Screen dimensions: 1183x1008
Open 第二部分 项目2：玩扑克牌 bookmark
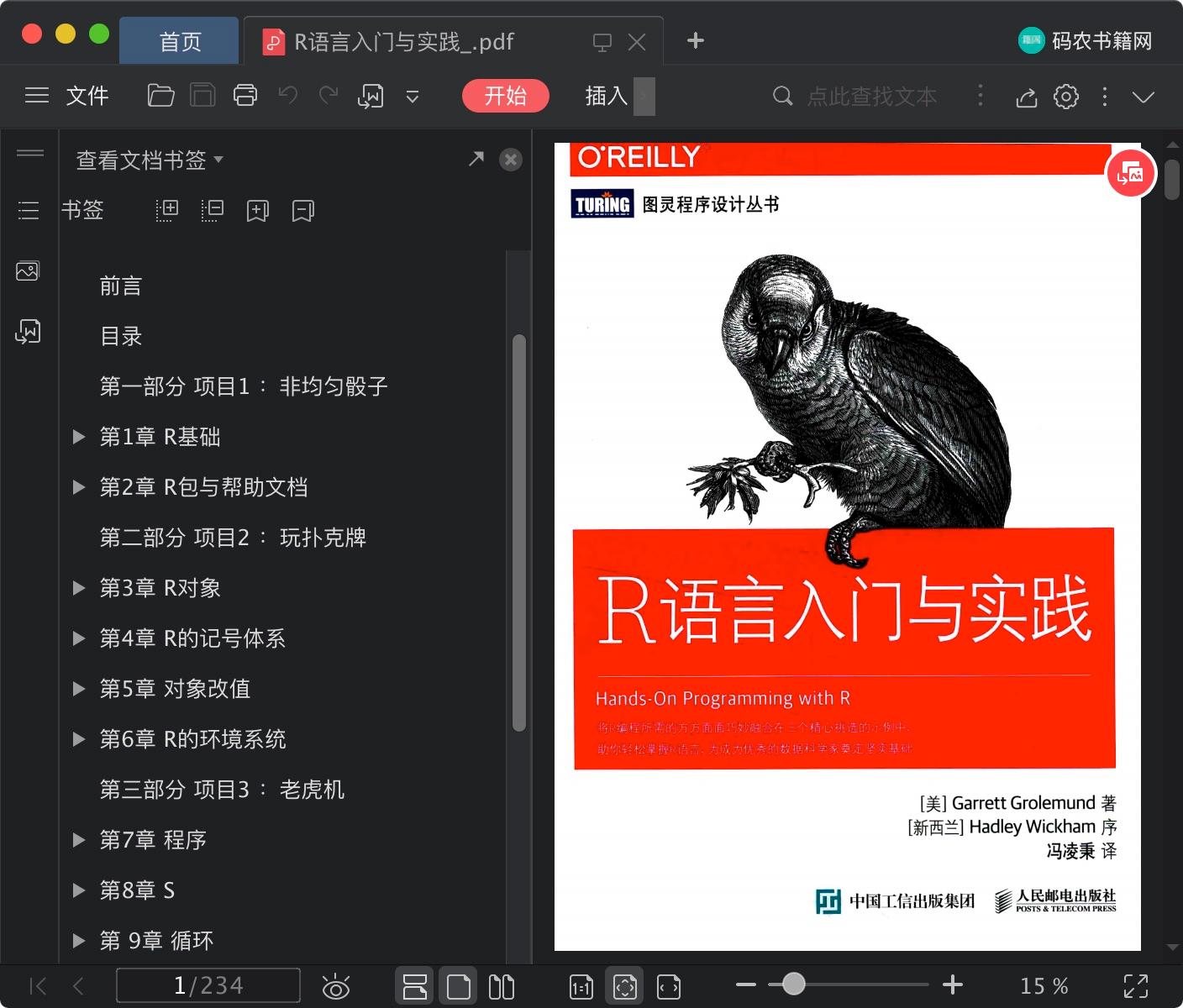tap(233, 538)
